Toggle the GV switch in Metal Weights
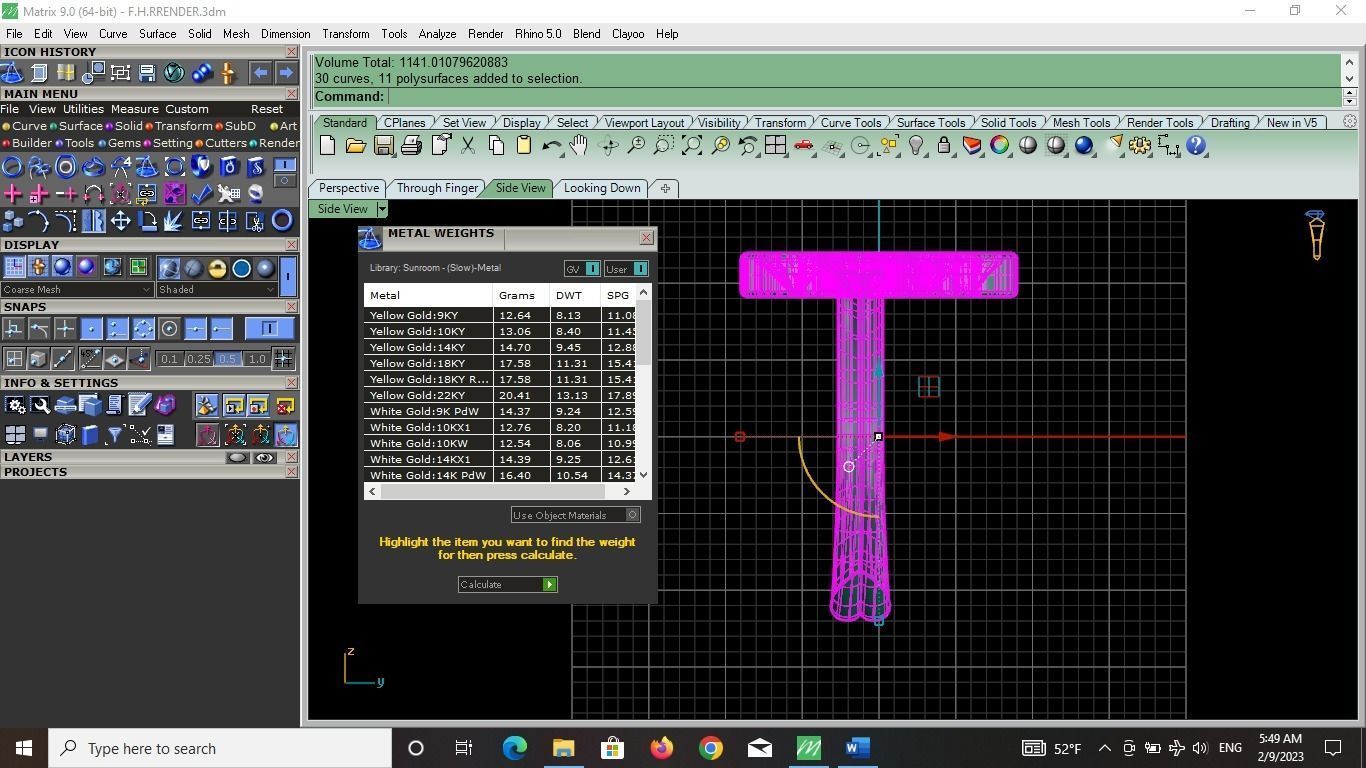 pos(582,269)
